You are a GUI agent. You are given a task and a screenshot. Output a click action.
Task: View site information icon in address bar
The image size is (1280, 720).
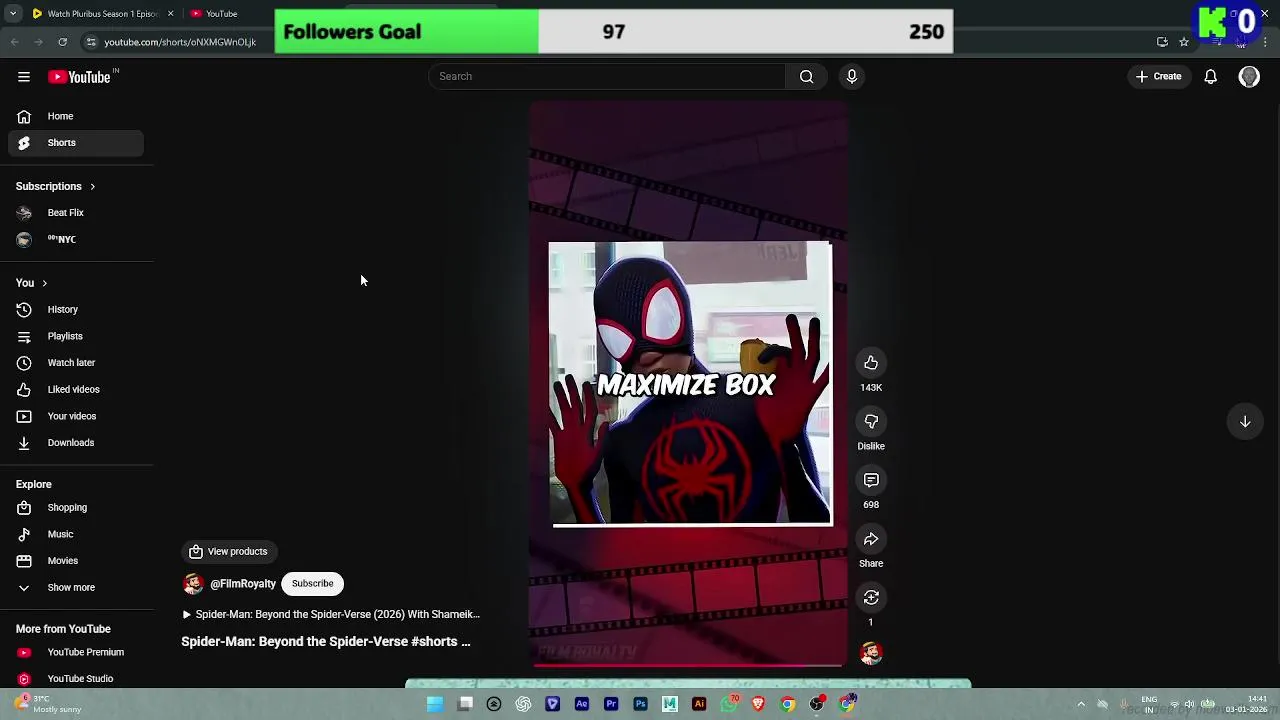point(91,42)
